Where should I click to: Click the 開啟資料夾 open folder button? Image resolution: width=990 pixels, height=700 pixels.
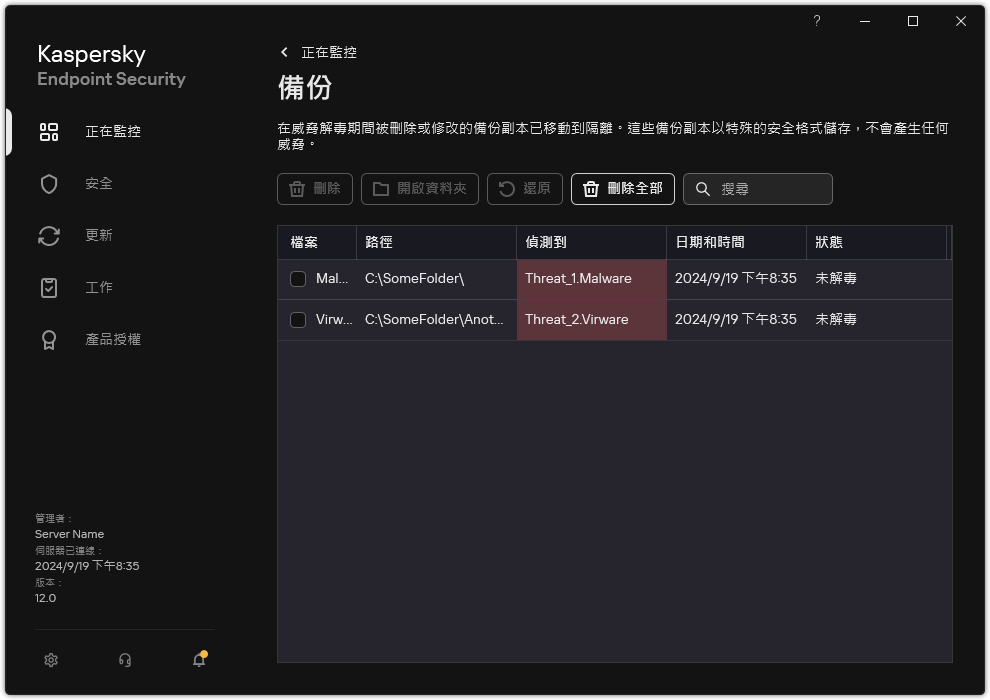click(x=420, y=189)
